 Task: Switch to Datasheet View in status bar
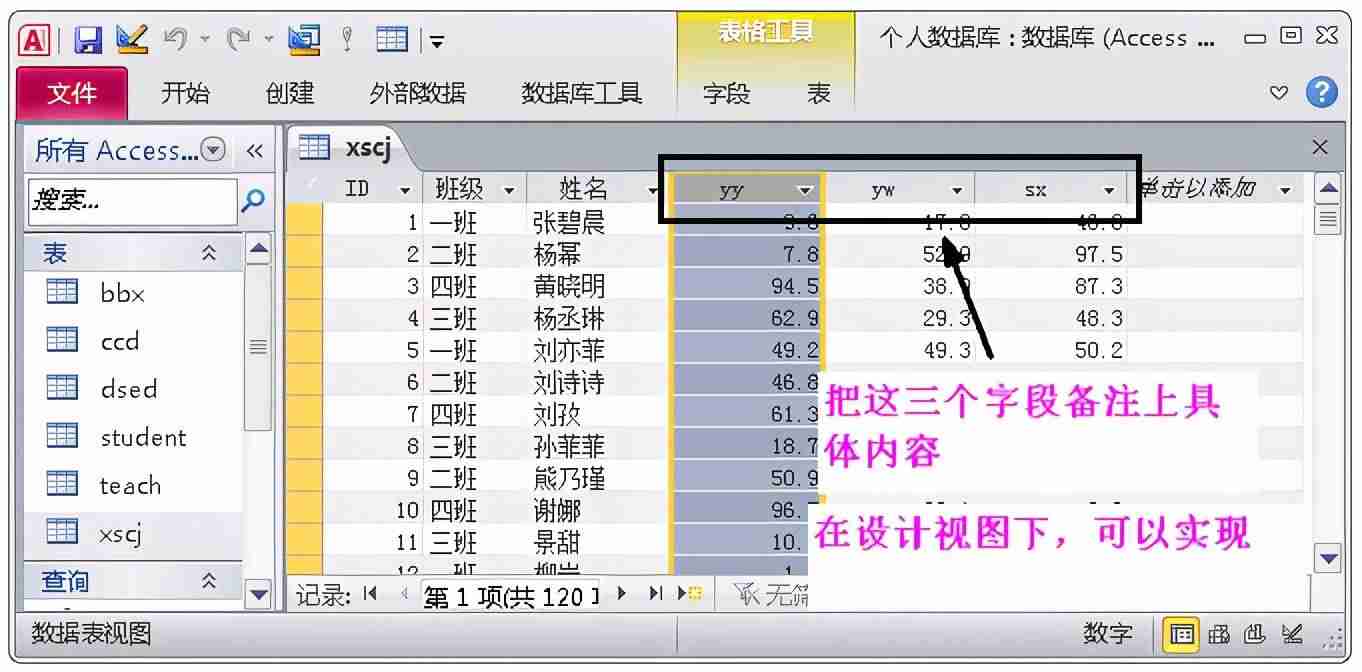1183,634
